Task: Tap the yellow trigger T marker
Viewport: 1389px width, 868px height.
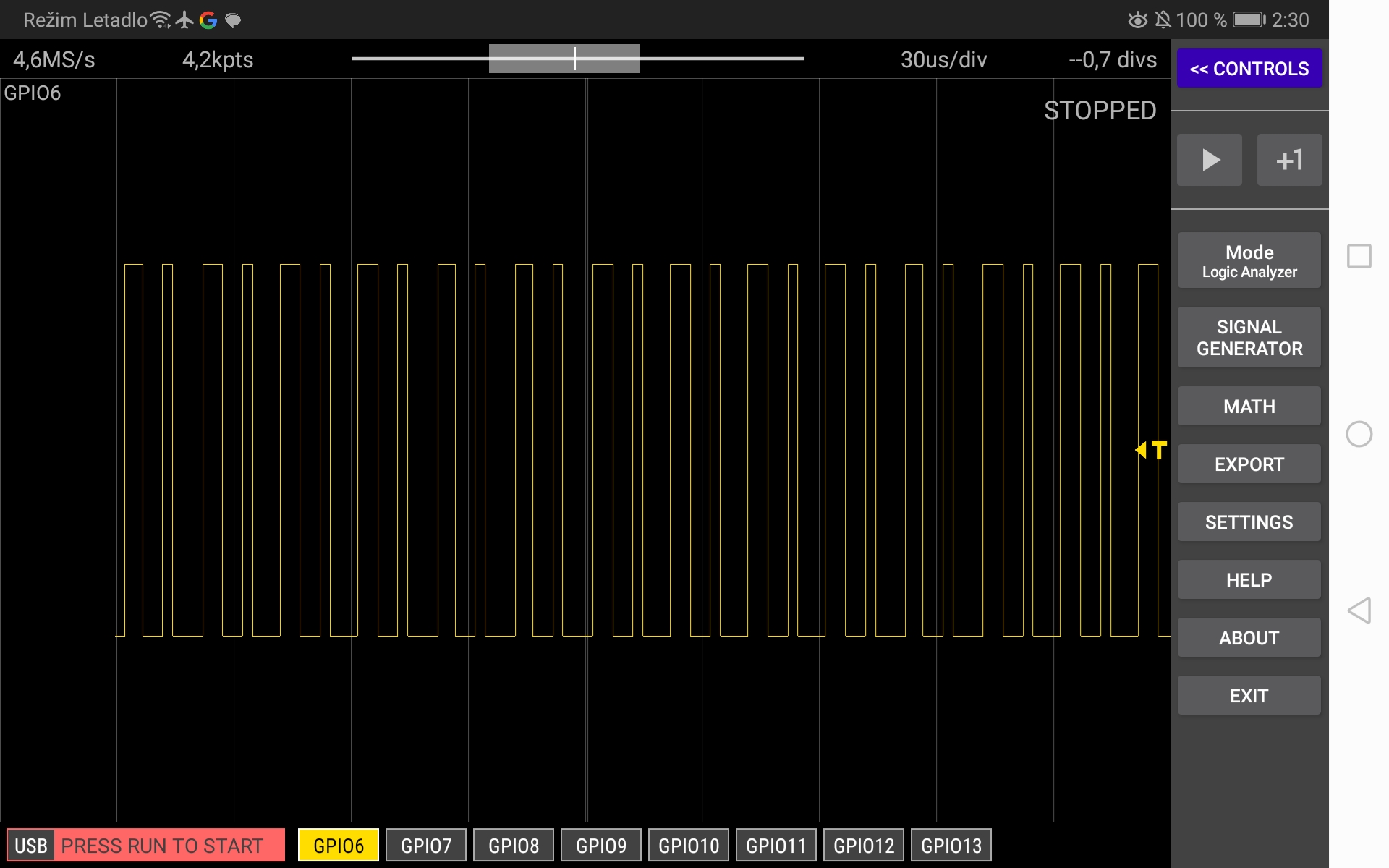Action: click(x=1152, y=450)
